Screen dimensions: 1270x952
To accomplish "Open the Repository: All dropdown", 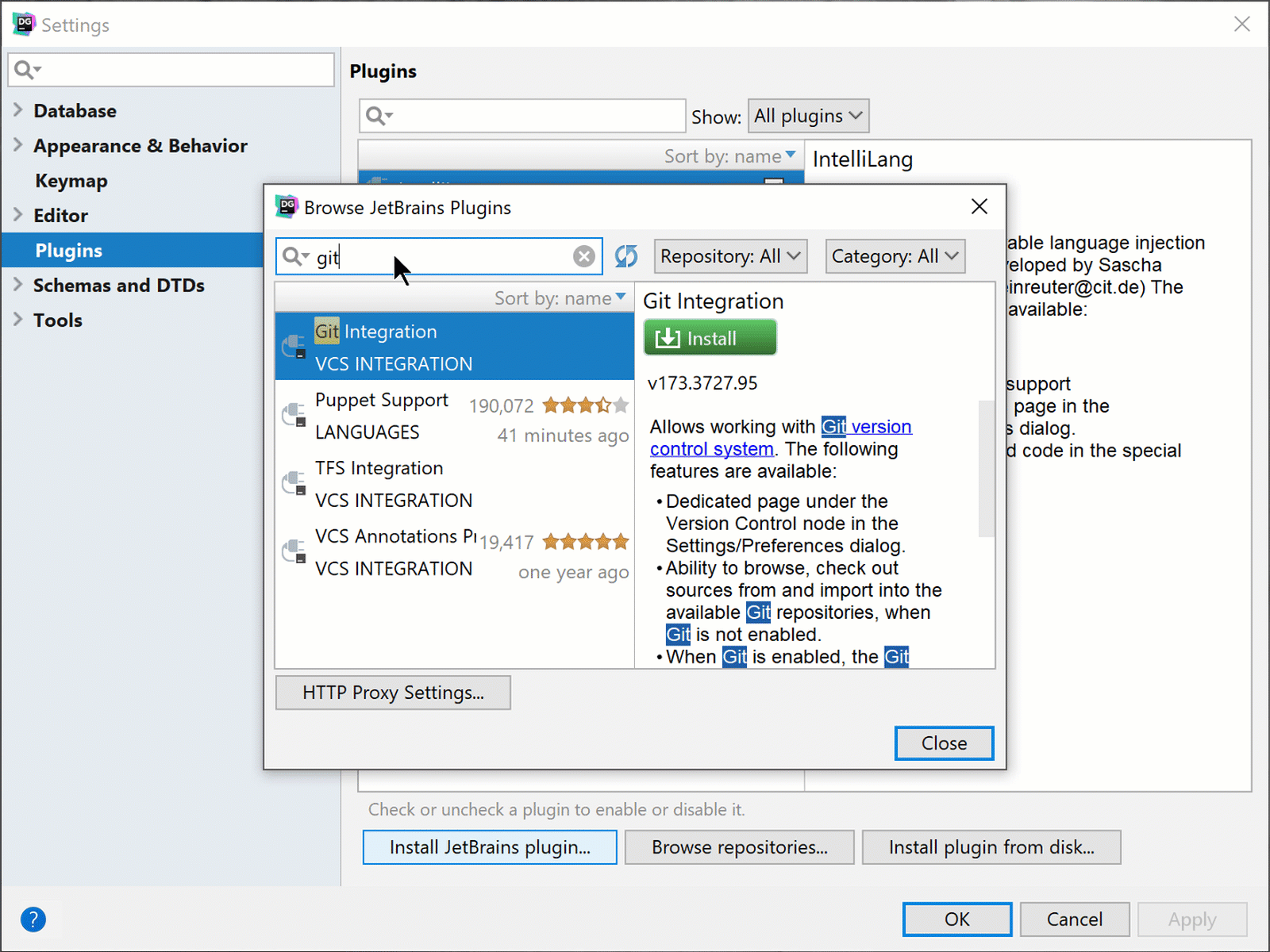I will pos(730,256).
